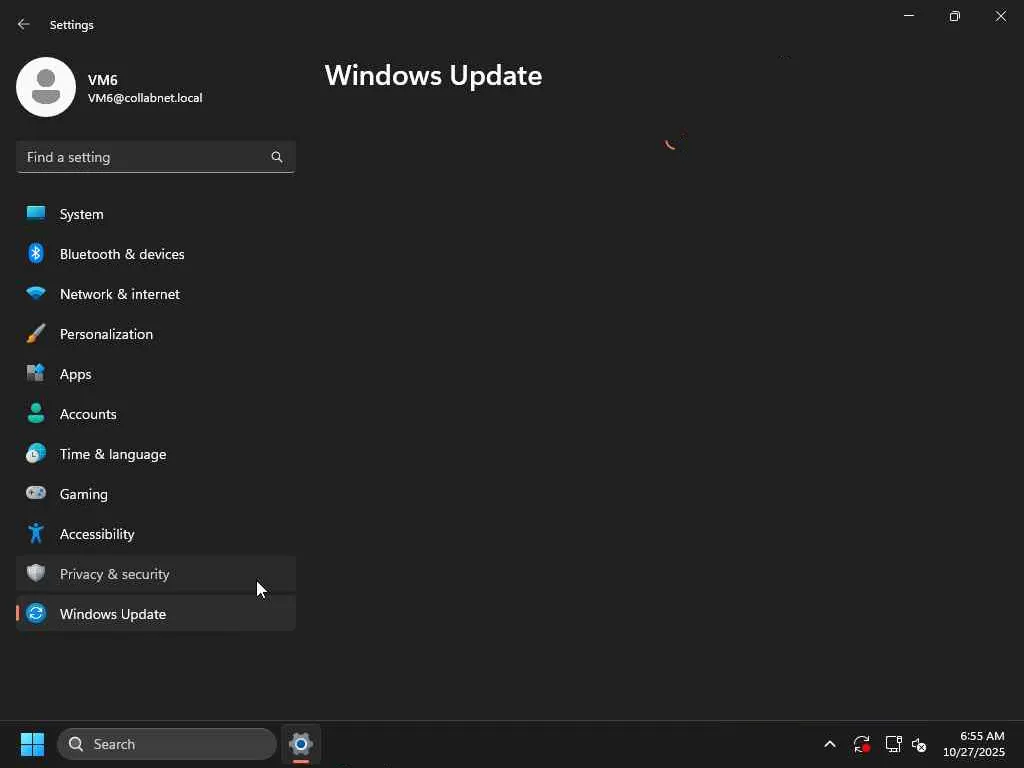Viewport: 1024px width, 768px height.
Task: Click the Accounts person icon
Action: tap(36, 413)
